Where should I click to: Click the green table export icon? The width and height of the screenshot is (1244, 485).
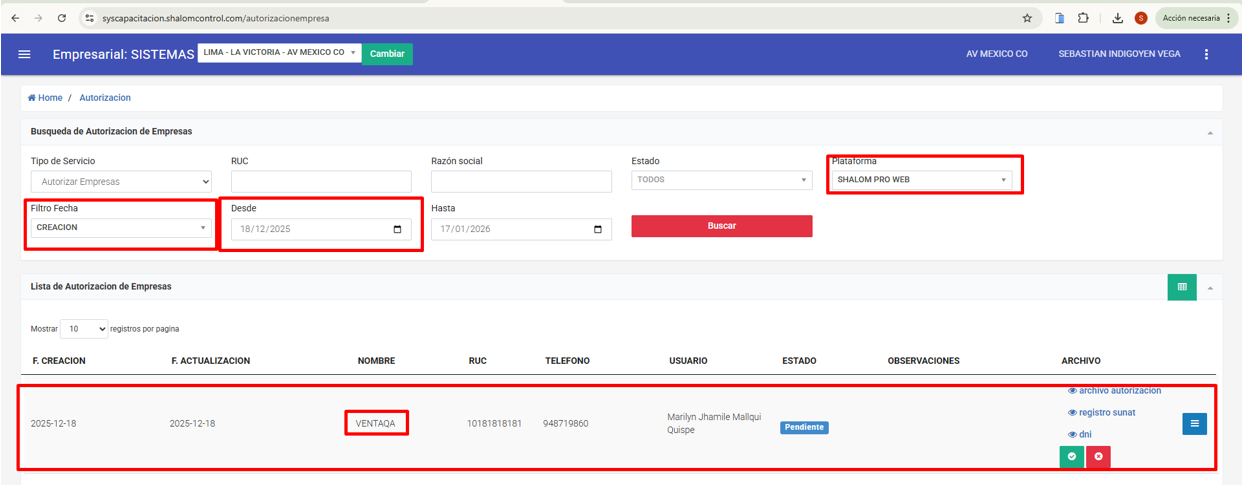coord(1182,287)
